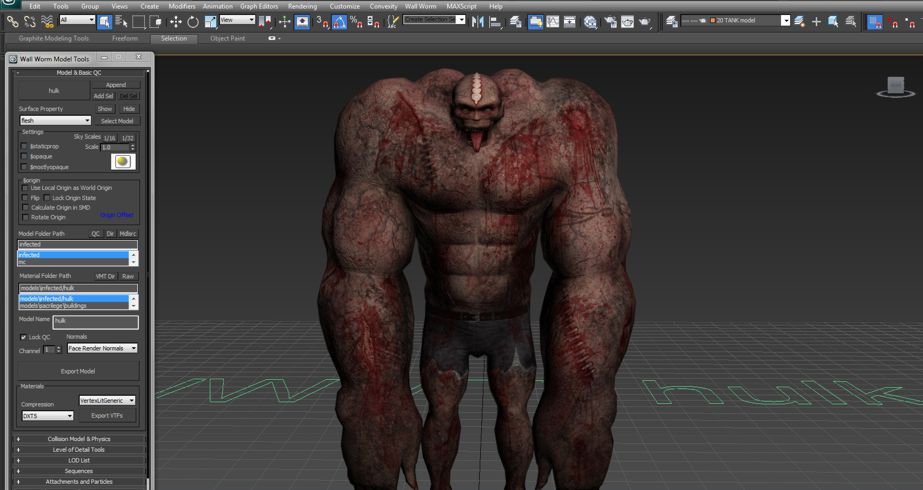The image size is (923, 490).
Task: Open the flesh Surface Property dropdown
Action: pos(55,120)
